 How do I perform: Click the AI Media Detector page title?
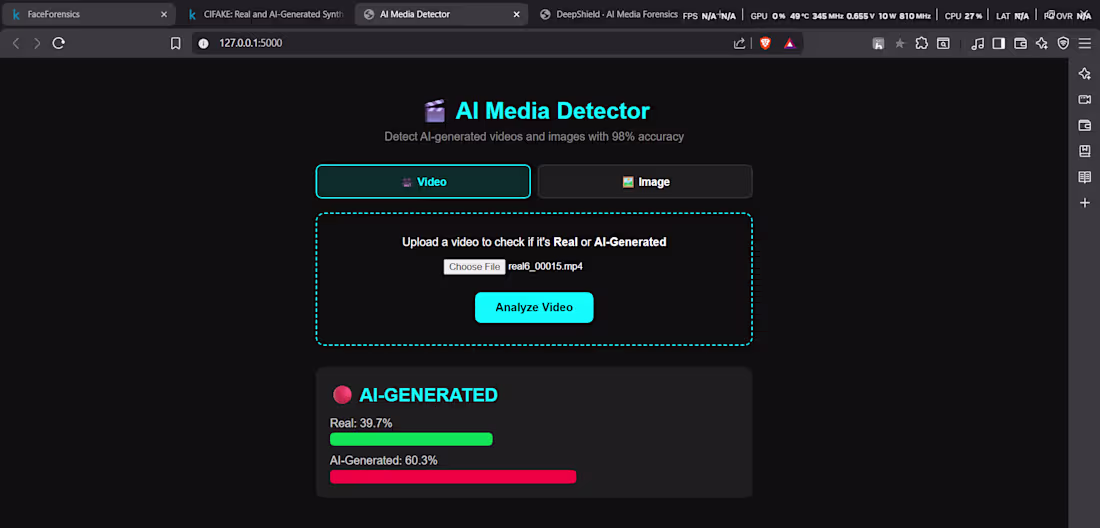pos(553,111)
